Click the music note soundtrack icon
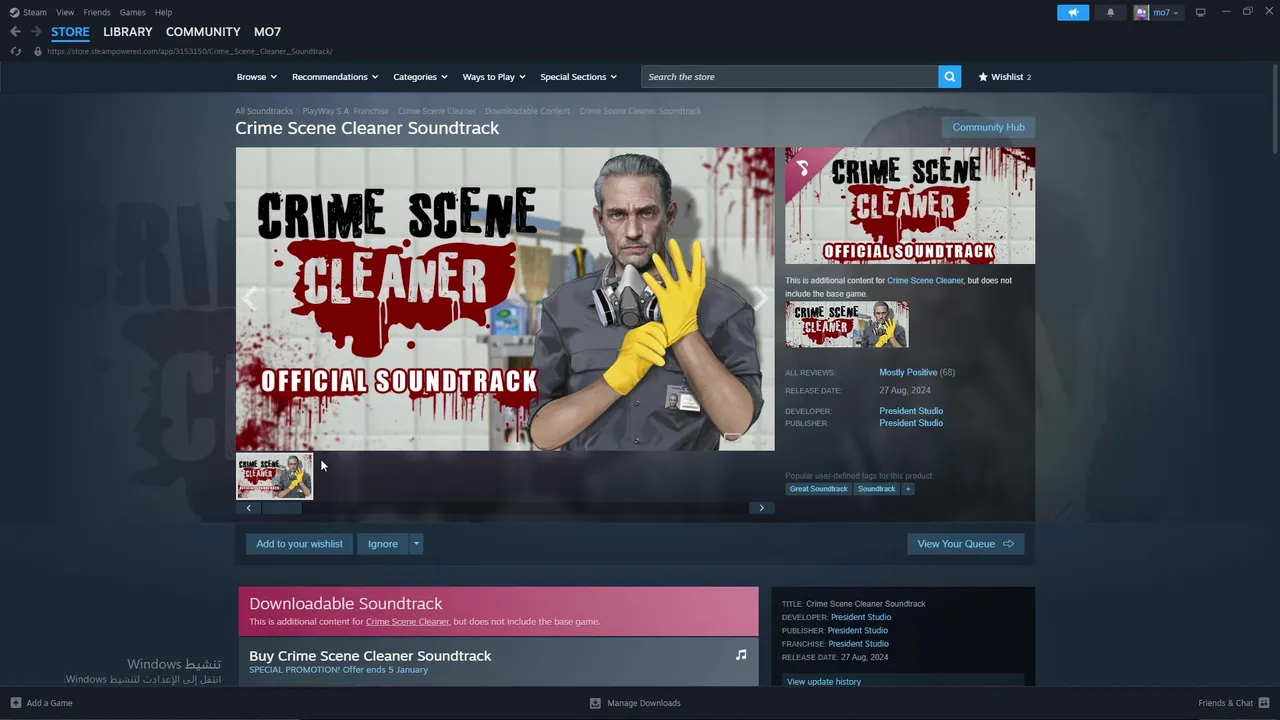Image resolution: width=1280 pixels, height=720 pixels. (741, 655)
